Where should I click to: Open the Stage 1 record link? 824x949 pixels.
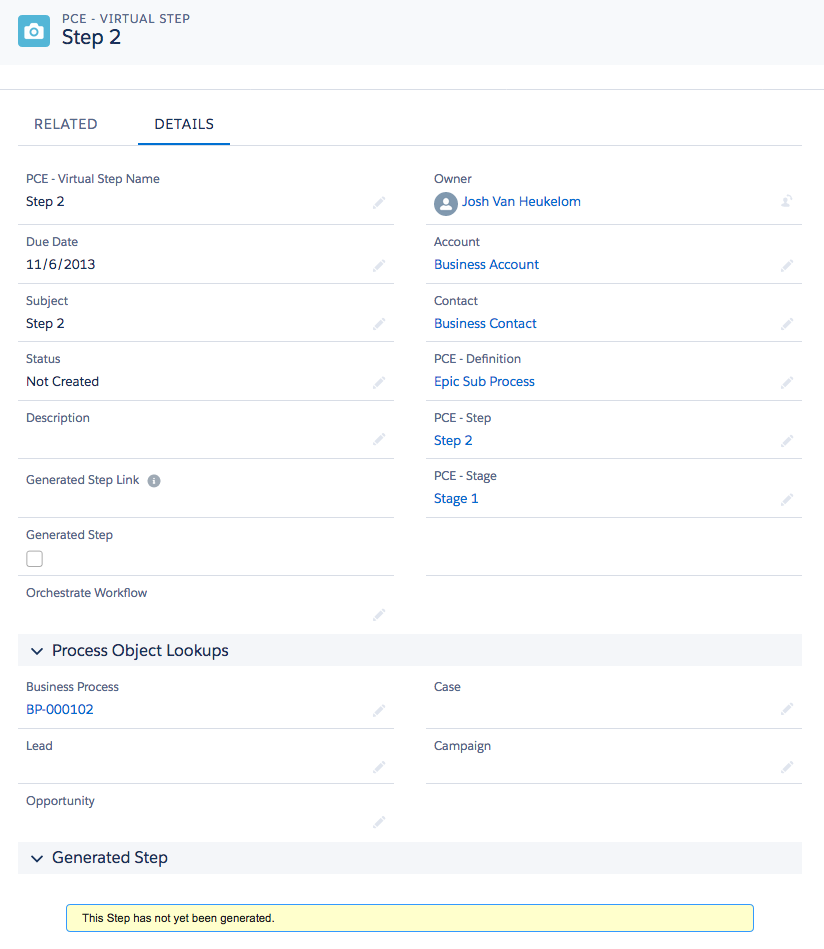click(456, 498)
